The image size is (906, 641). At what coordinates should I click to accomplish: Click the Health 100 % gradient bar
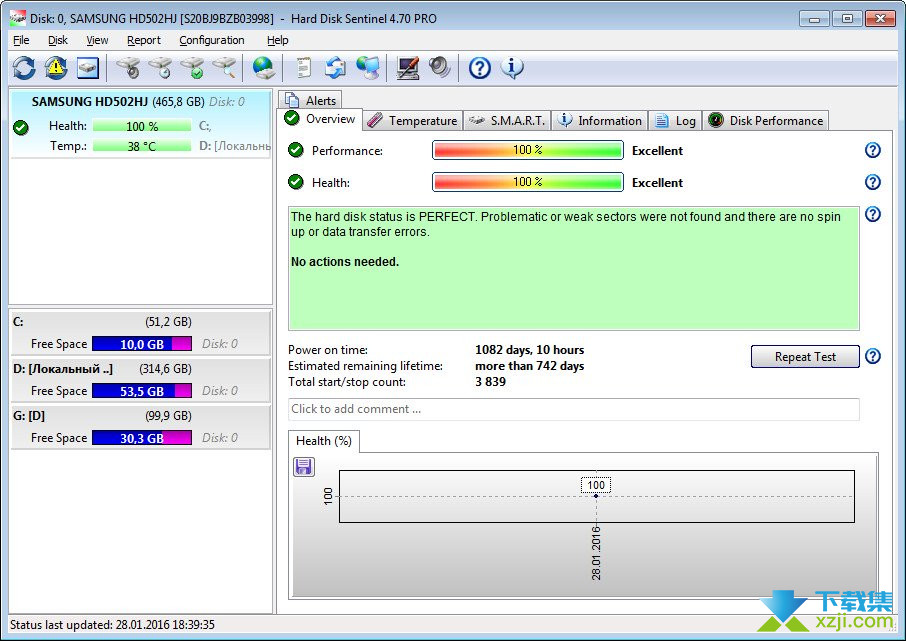coord(528,182)
